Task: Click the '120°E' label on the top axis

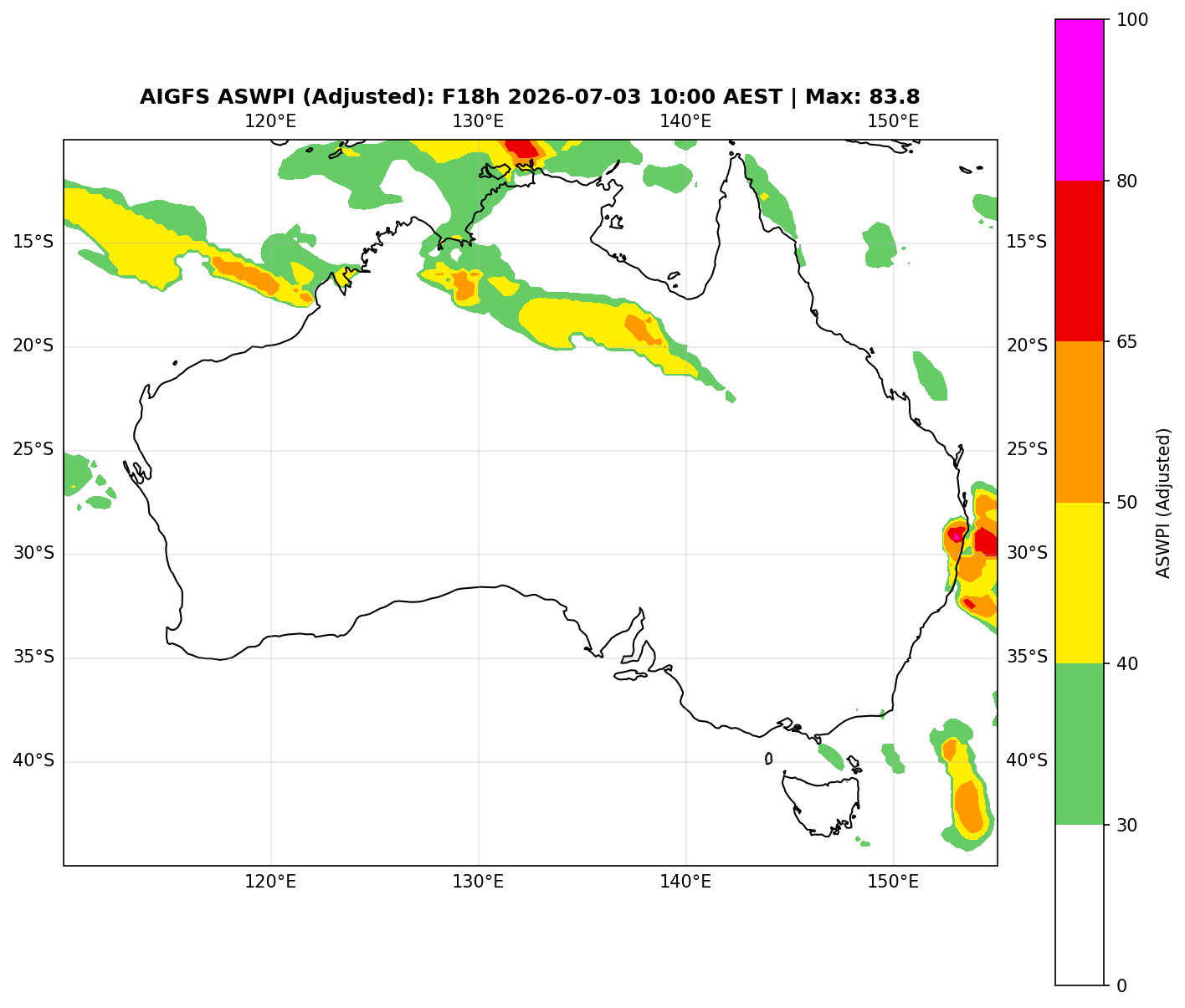Action: [270, 121]
